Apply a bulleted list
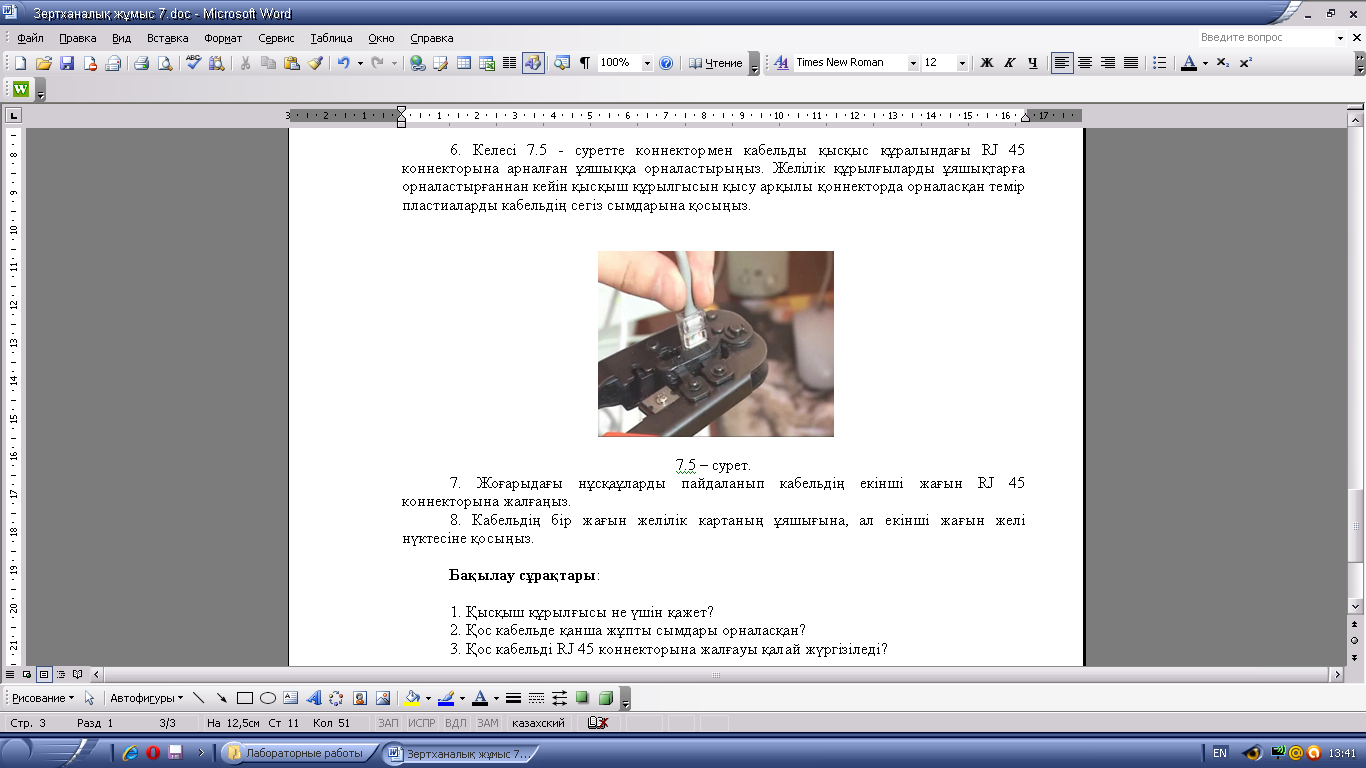Viewport: 1366px width, 768px height. 1160,63
